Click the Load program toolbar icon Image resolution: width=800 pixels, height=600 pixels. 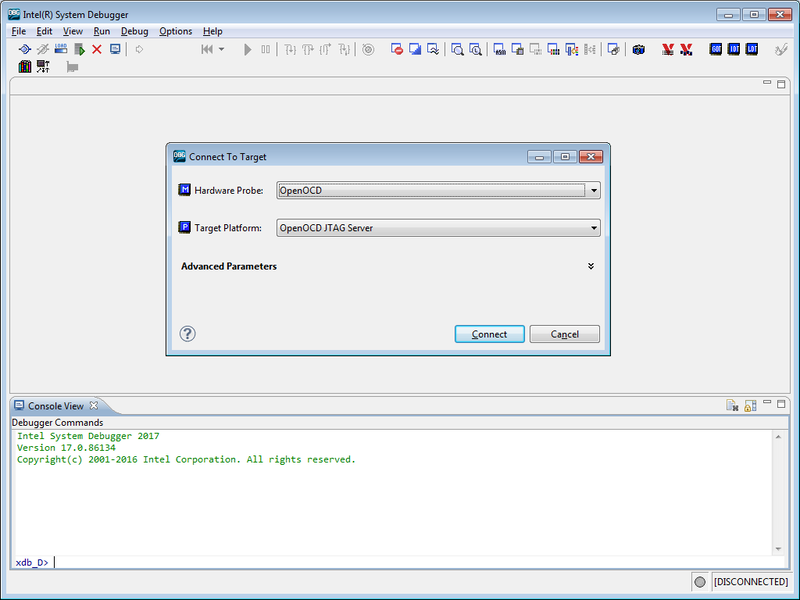pos(61,49)
